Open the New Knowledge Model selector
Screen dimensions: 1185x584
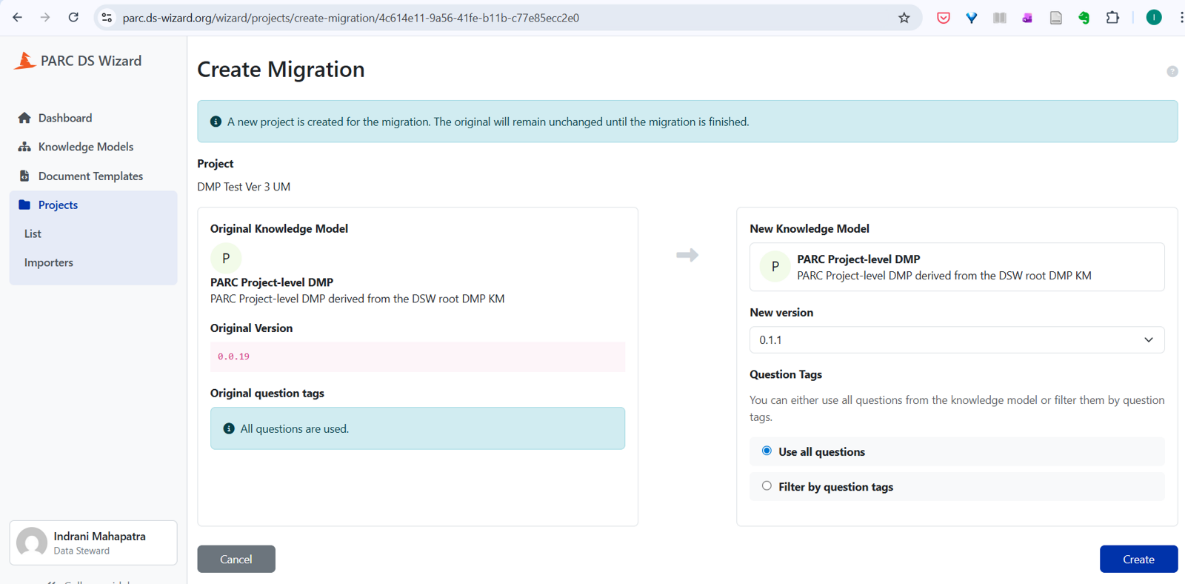click(x=956, y=267)
